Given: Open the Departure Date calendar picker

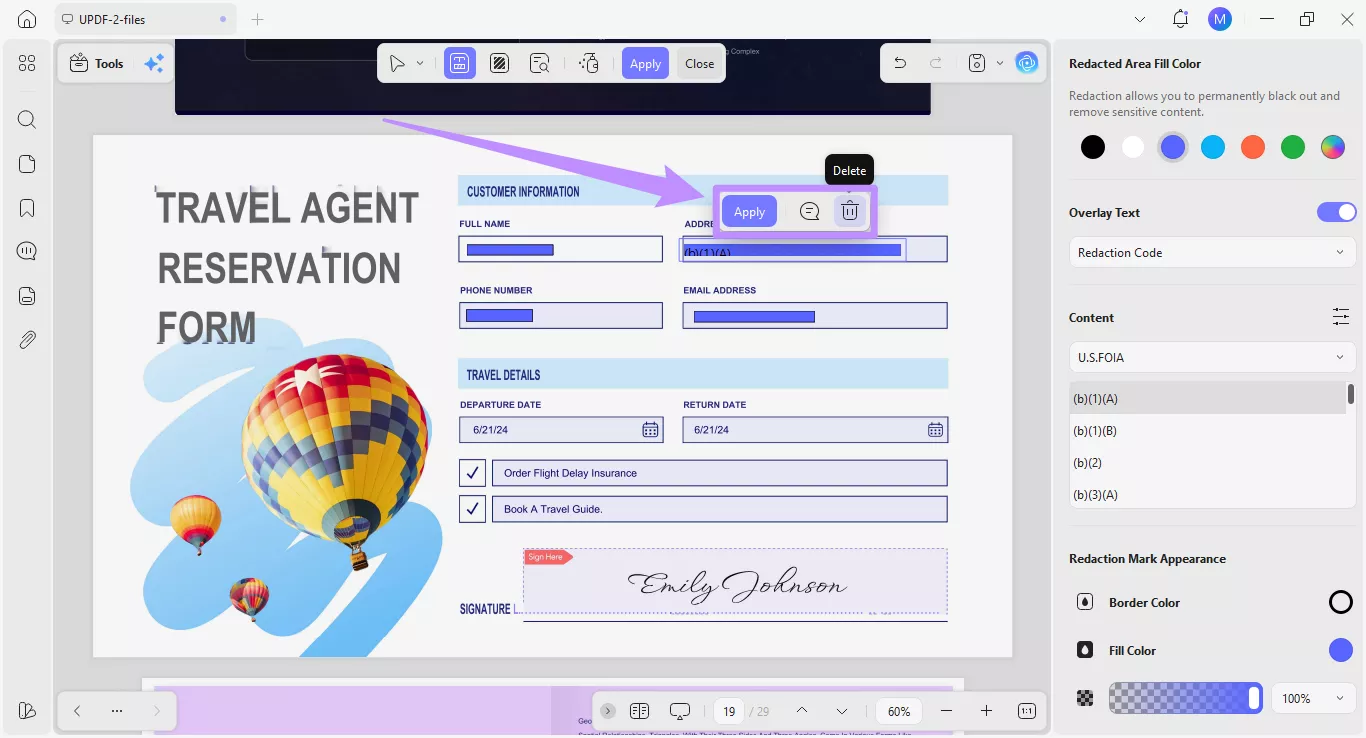Looking at the screenshot, I should tap(650, 430).
